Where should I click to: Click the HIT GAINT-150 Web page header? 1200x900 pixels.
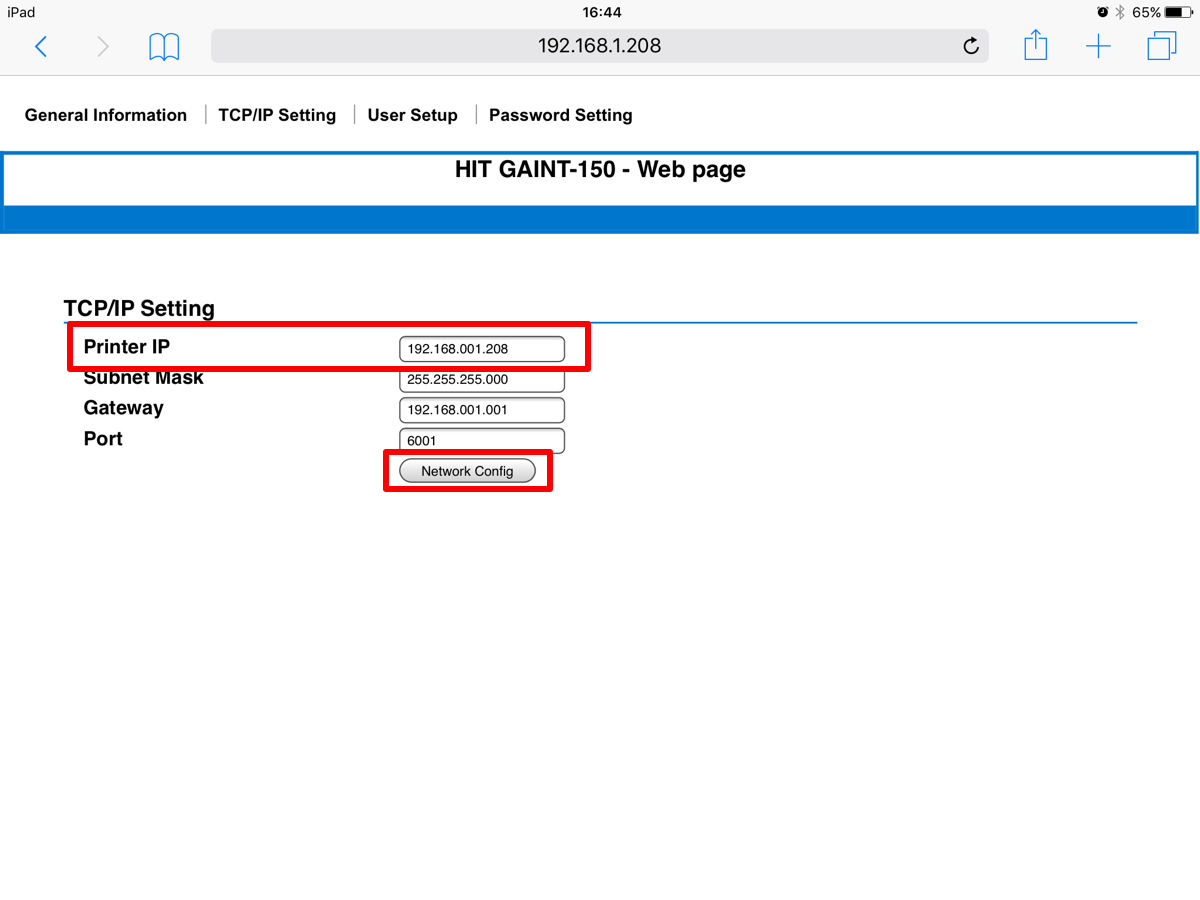[600, 169]
